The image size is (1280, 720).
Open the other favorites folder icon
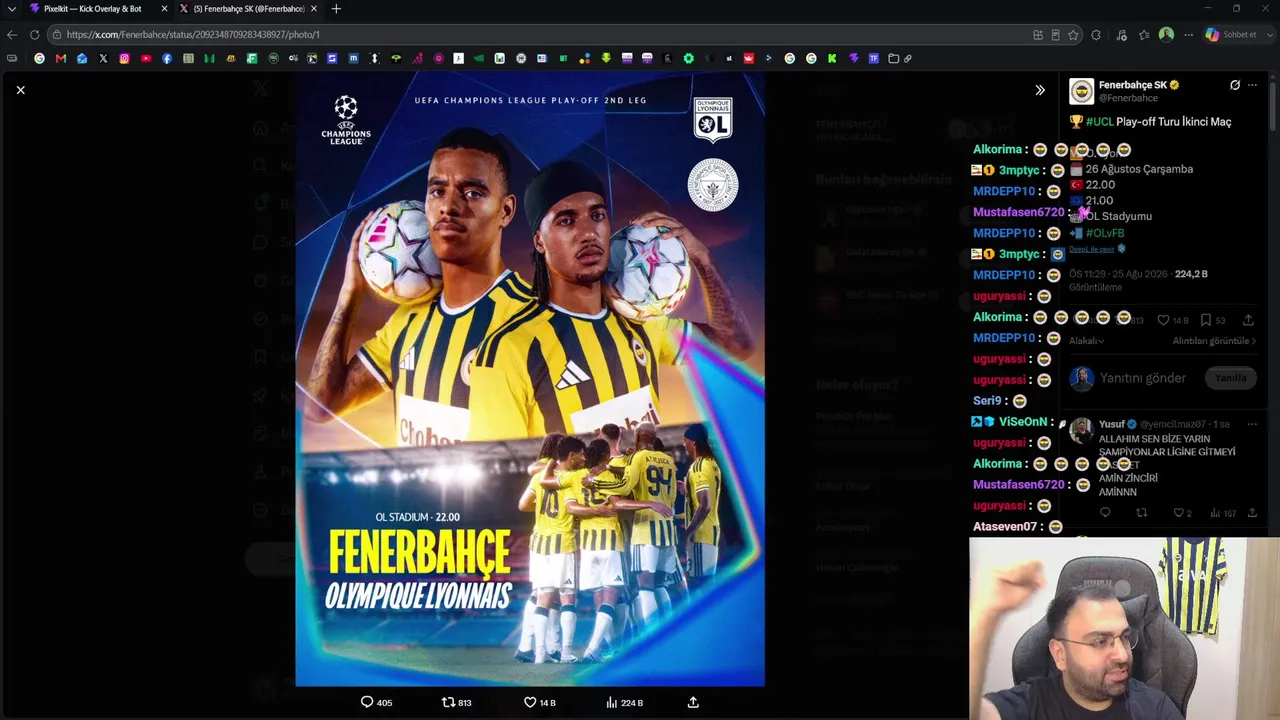(893, 58)
